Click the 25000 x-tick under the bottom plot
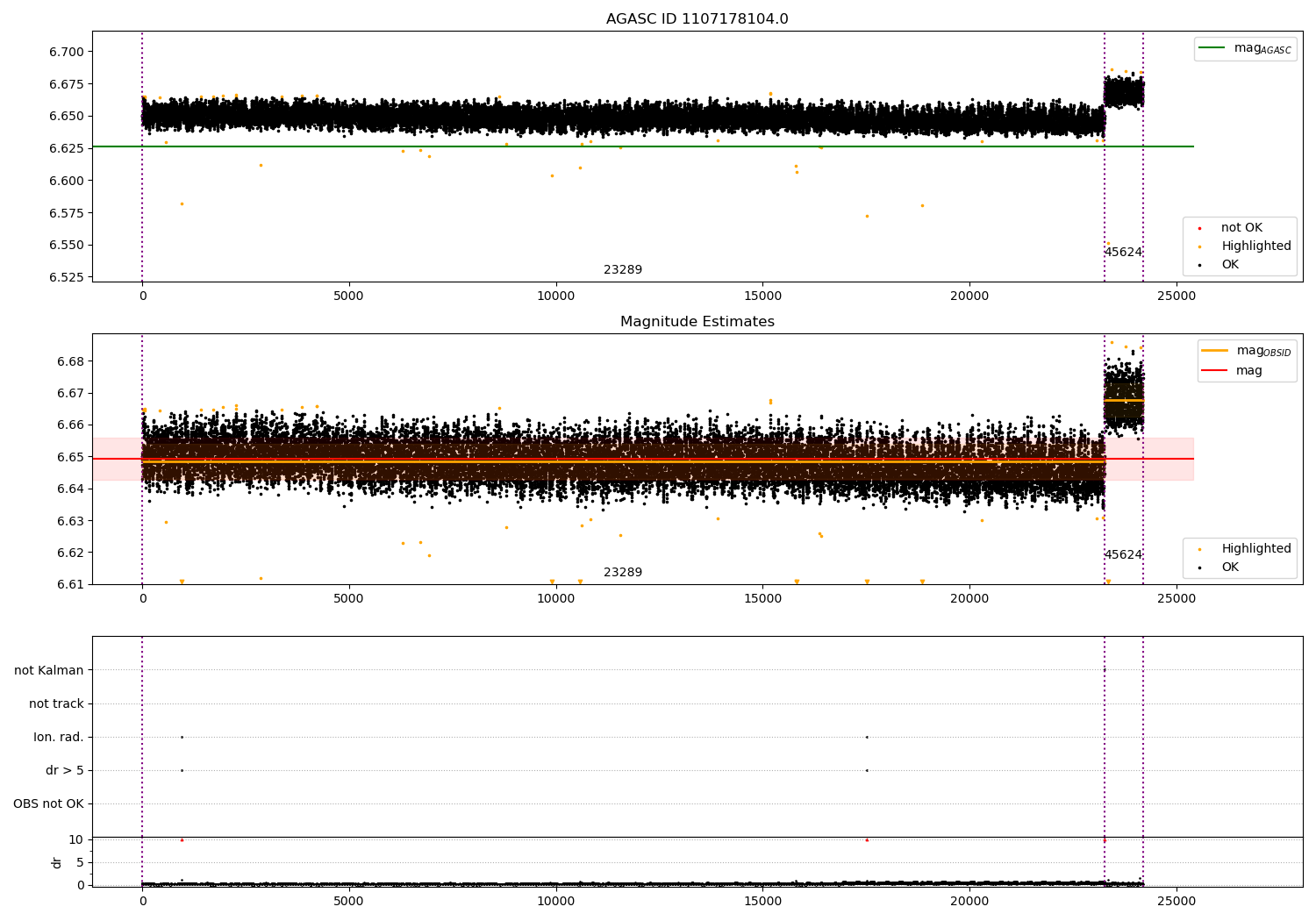 point(1176,901)
